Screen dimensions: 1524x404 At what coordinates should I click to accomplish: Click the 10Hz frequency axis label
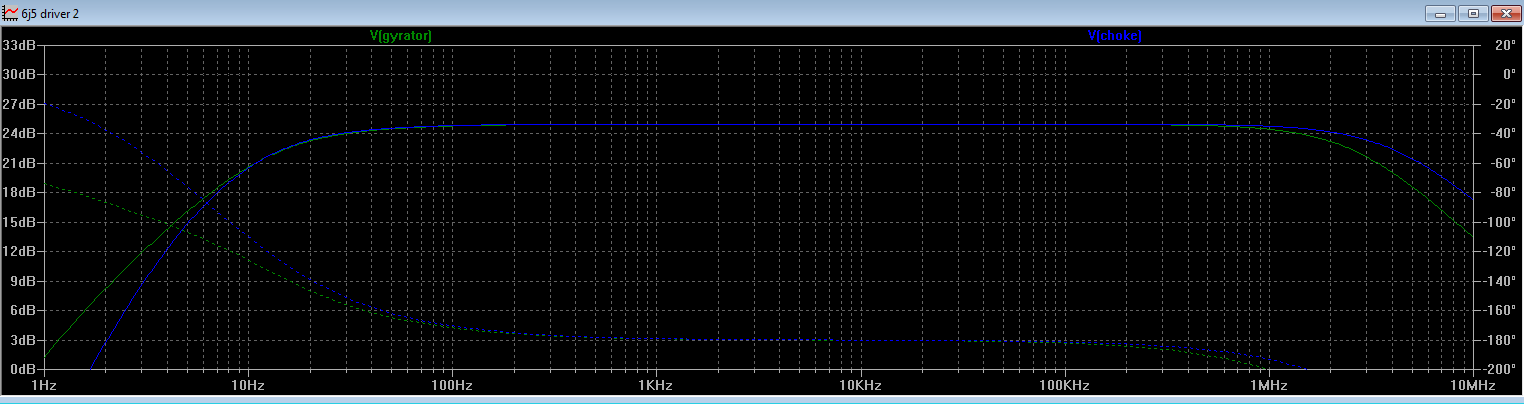248,386
